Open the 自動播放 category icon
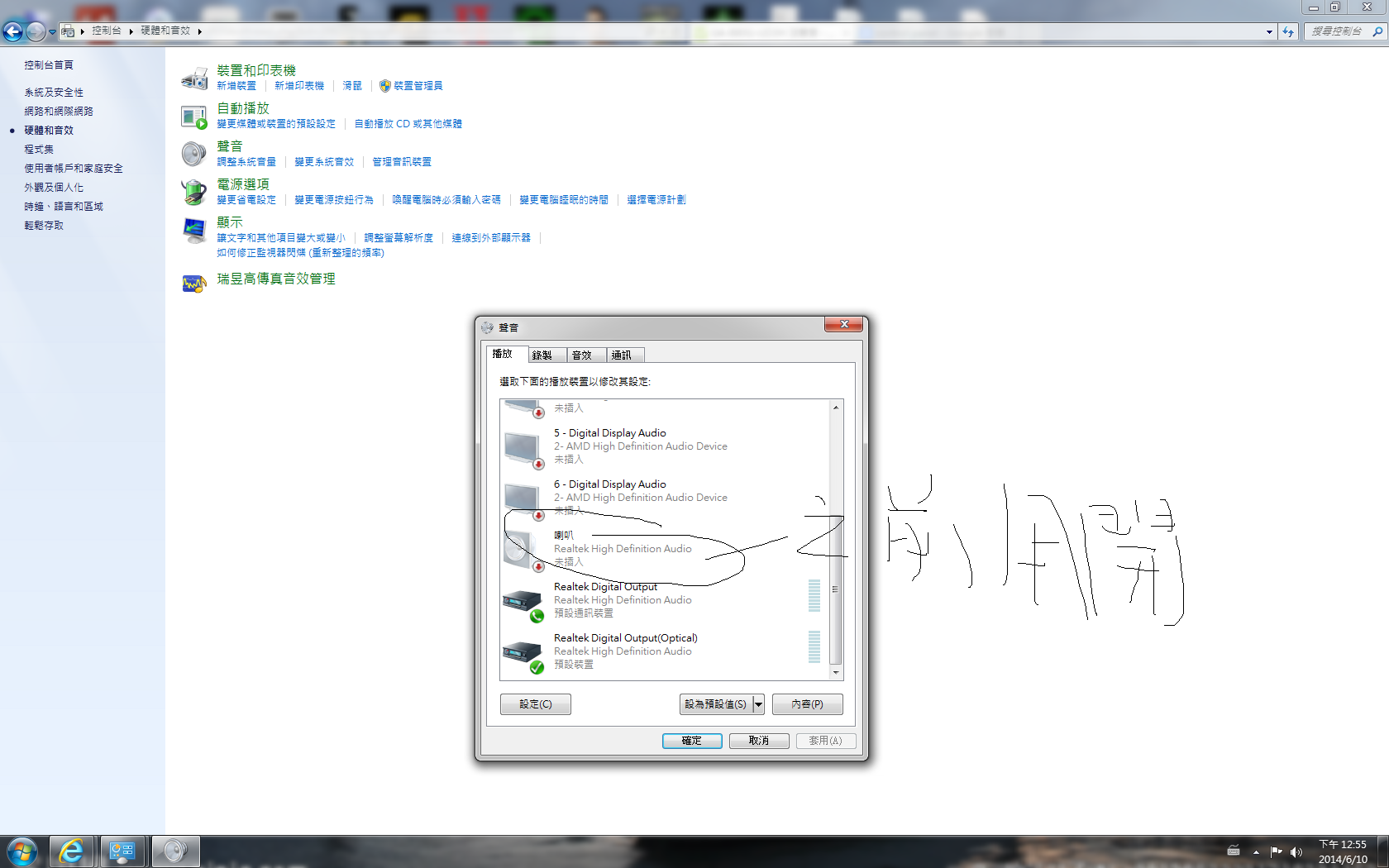 point(194,117)
